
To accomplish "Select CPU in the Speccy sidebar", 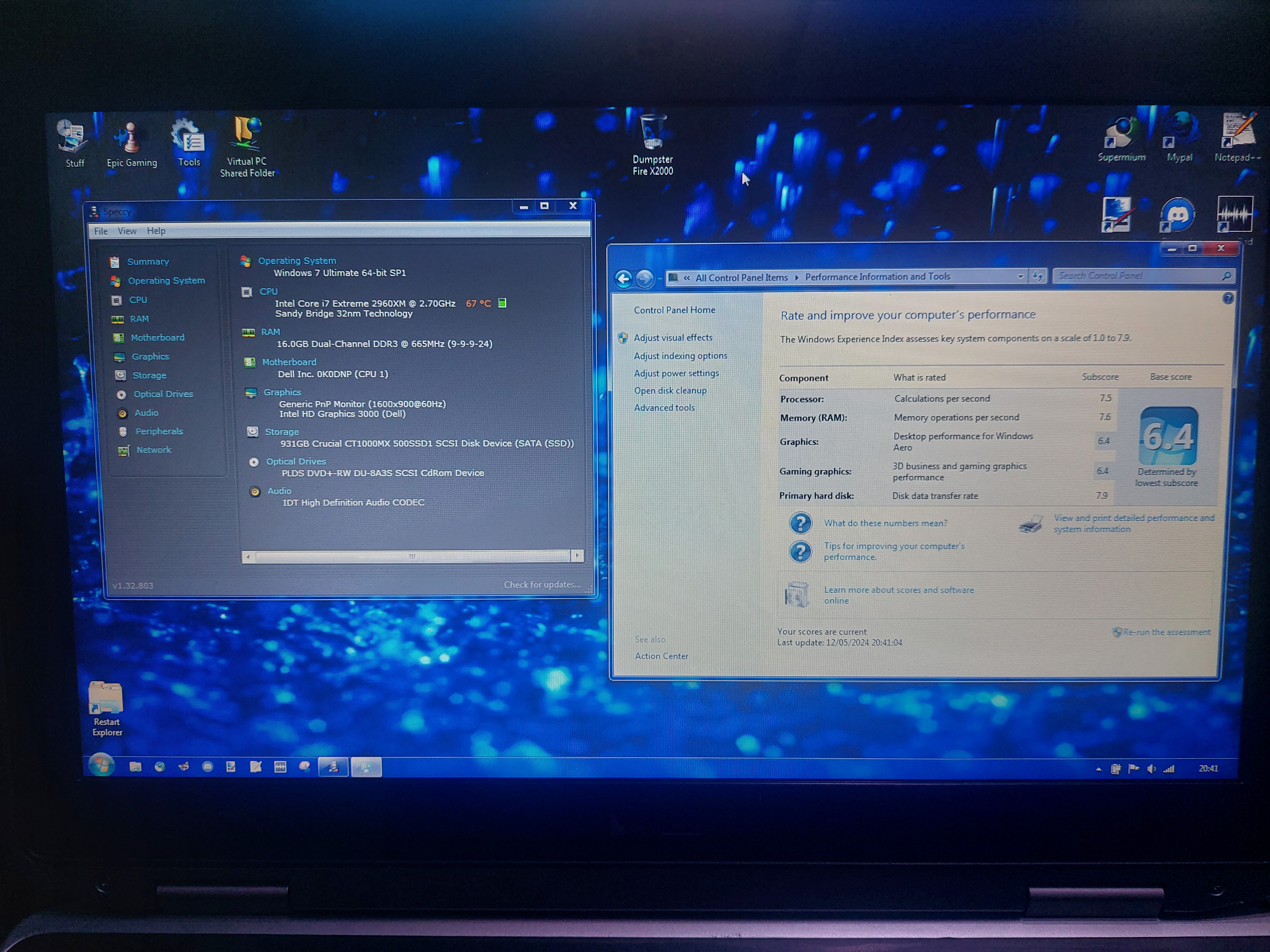I will click(x=138, y=299).
